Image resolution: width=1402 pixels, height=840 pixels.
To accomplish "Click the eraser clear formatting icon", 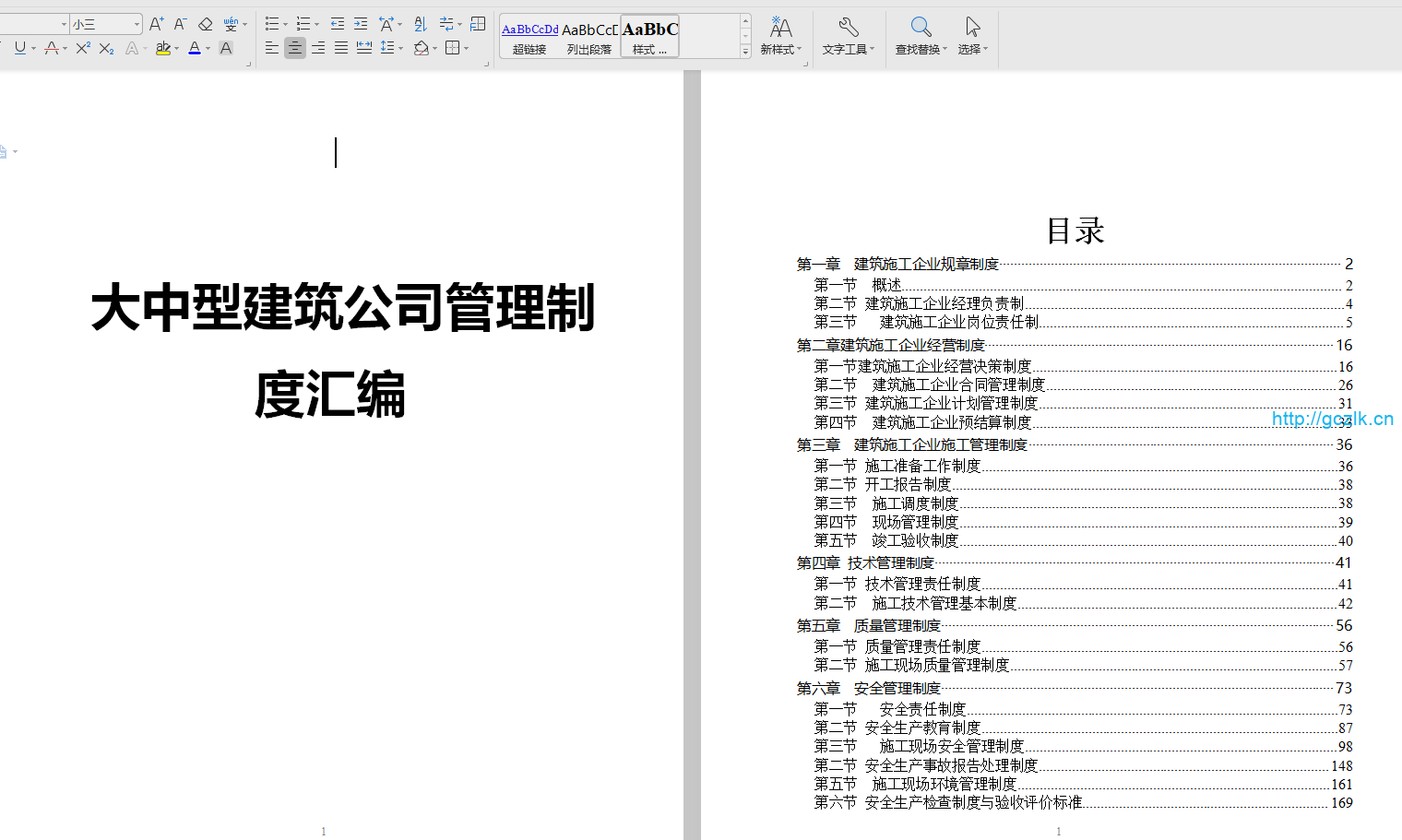I will [x=205, y=24].
